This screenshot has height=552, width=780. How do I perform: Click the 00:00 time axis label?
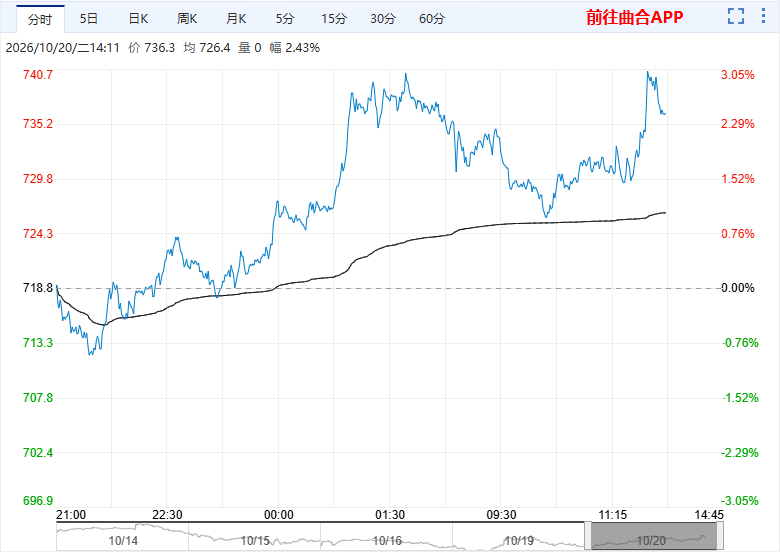click(279, 515)
